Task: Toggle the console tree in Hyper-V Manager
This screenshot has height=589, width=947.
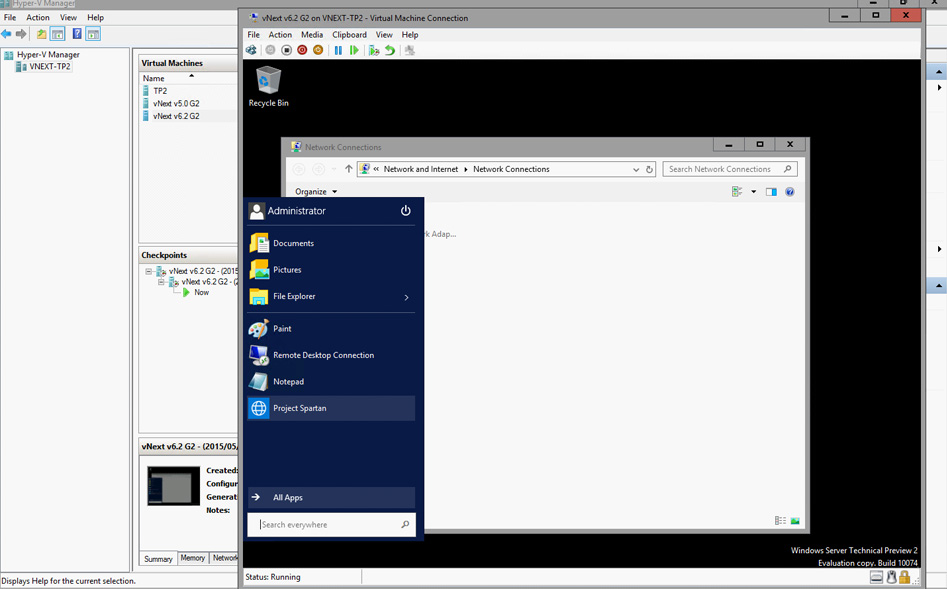Action: pos(57,34)
